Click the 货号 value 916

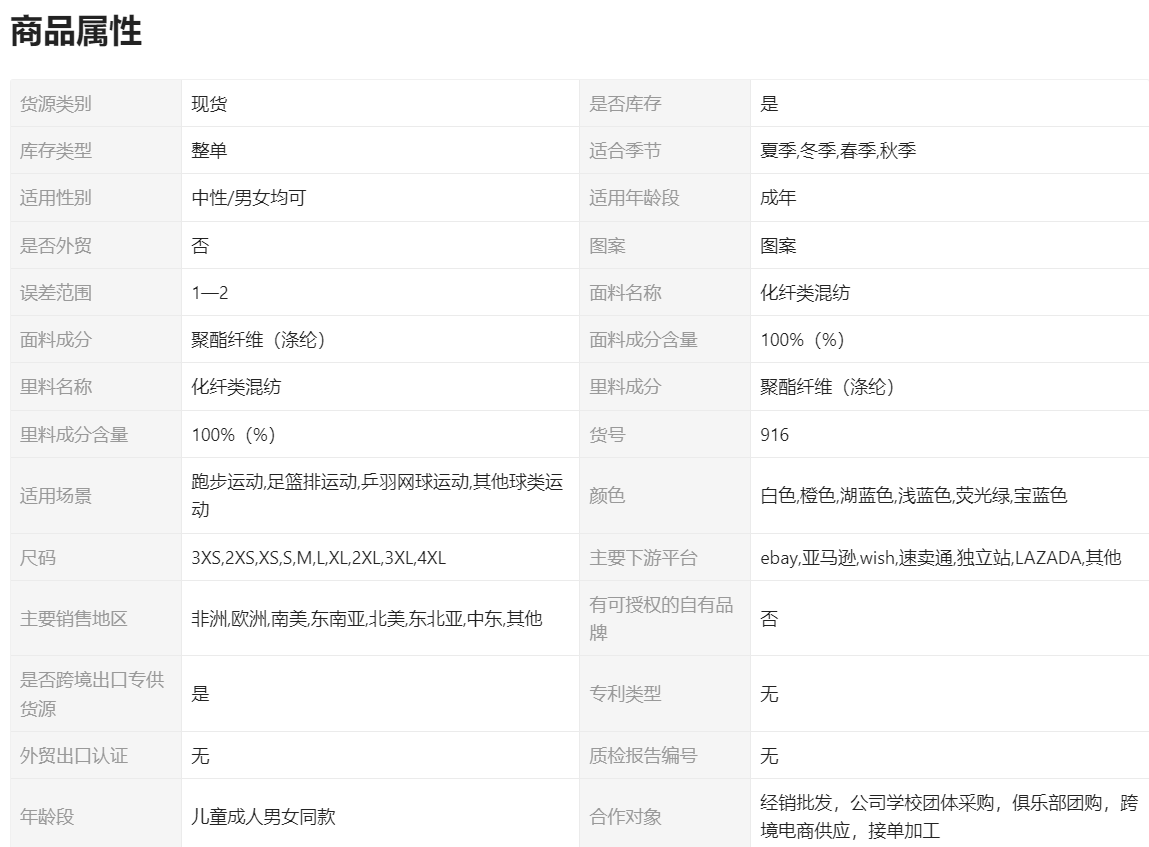tap(774, 435)
